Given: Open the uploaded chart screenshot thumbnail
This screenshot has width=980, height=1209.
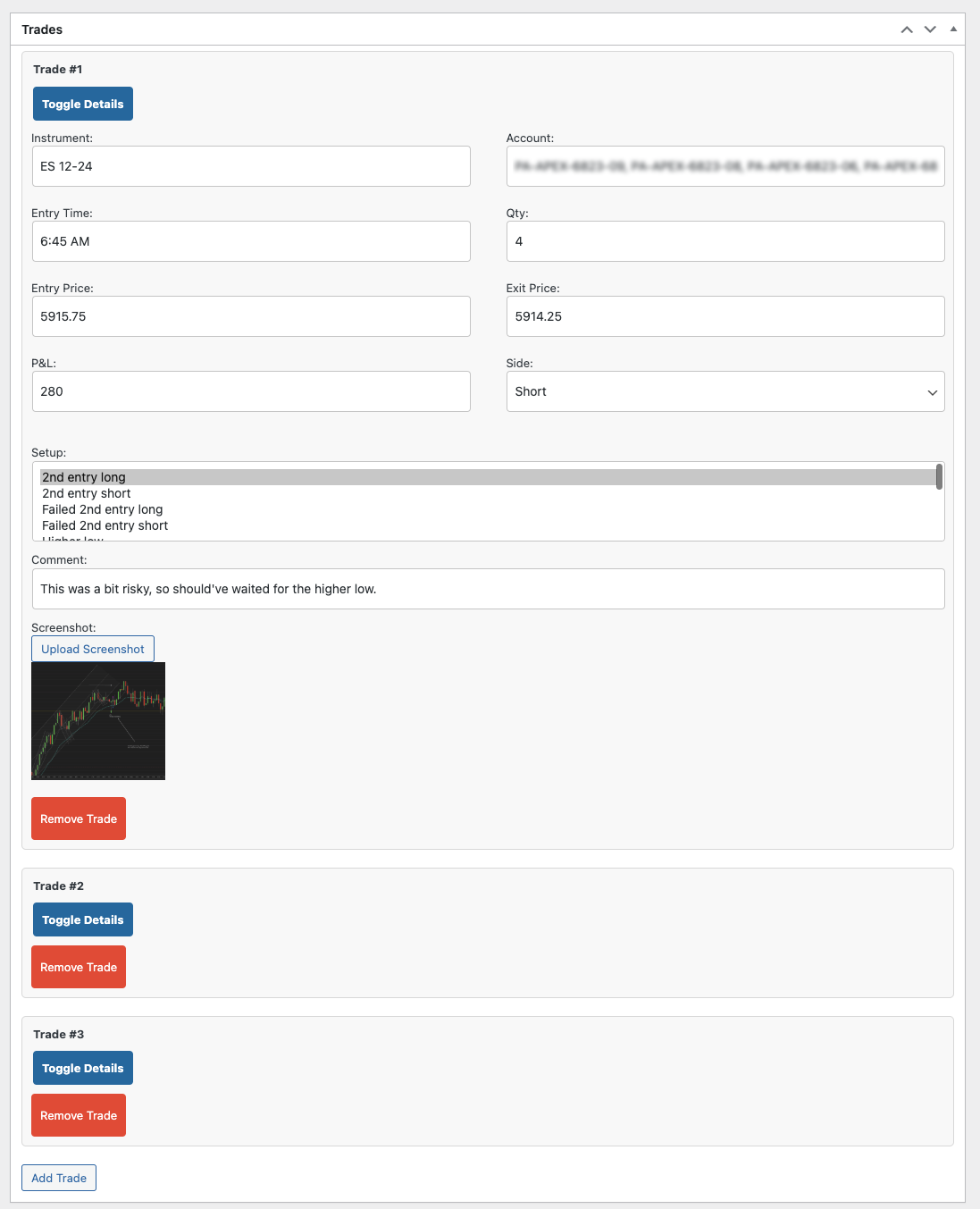Looking at the screenshot, I should 98,721.
